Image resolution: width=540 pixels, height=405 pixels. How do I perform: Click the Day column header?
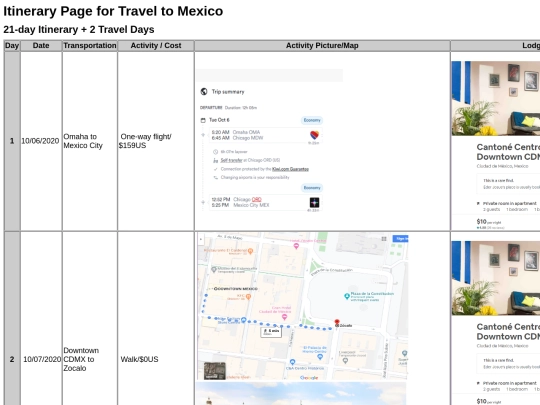click(x=12, y=46)
